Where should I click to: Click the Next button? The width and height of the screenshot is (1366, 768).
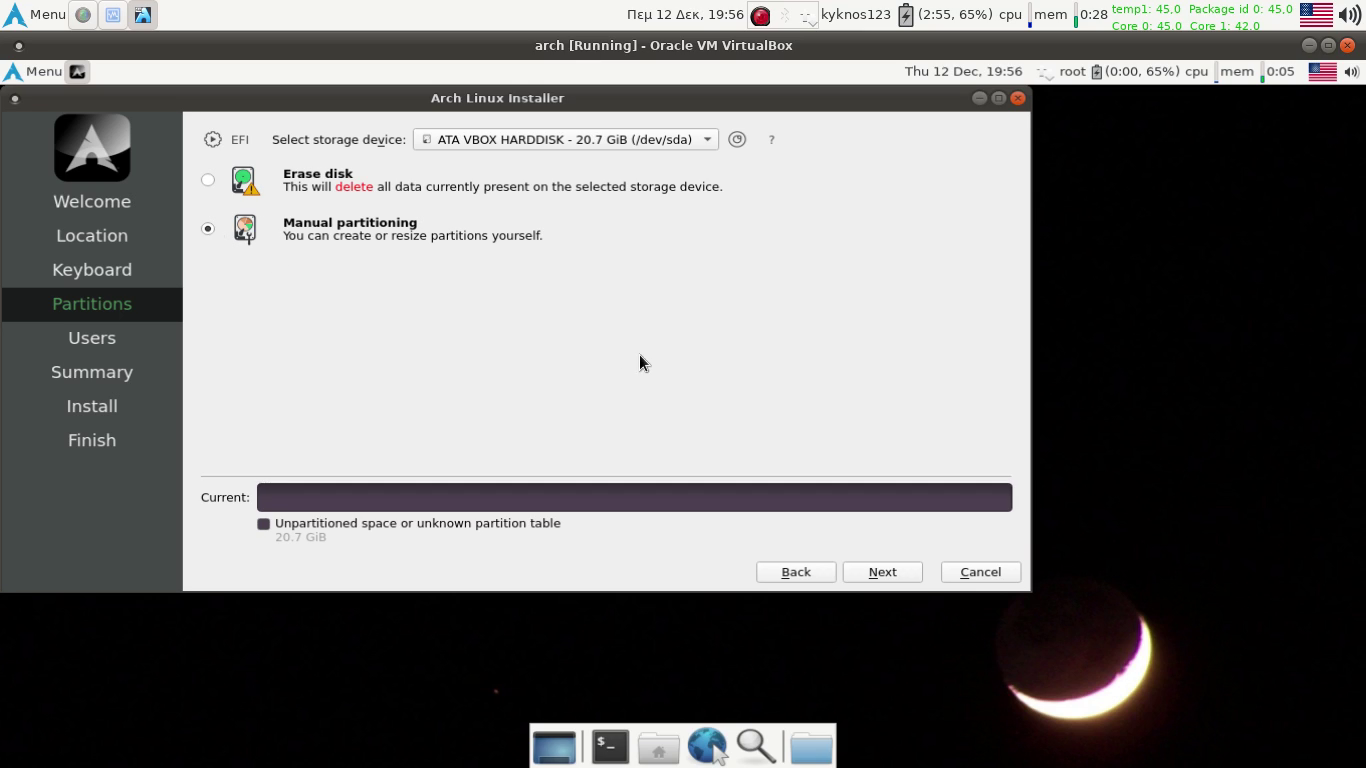[882, 572]
